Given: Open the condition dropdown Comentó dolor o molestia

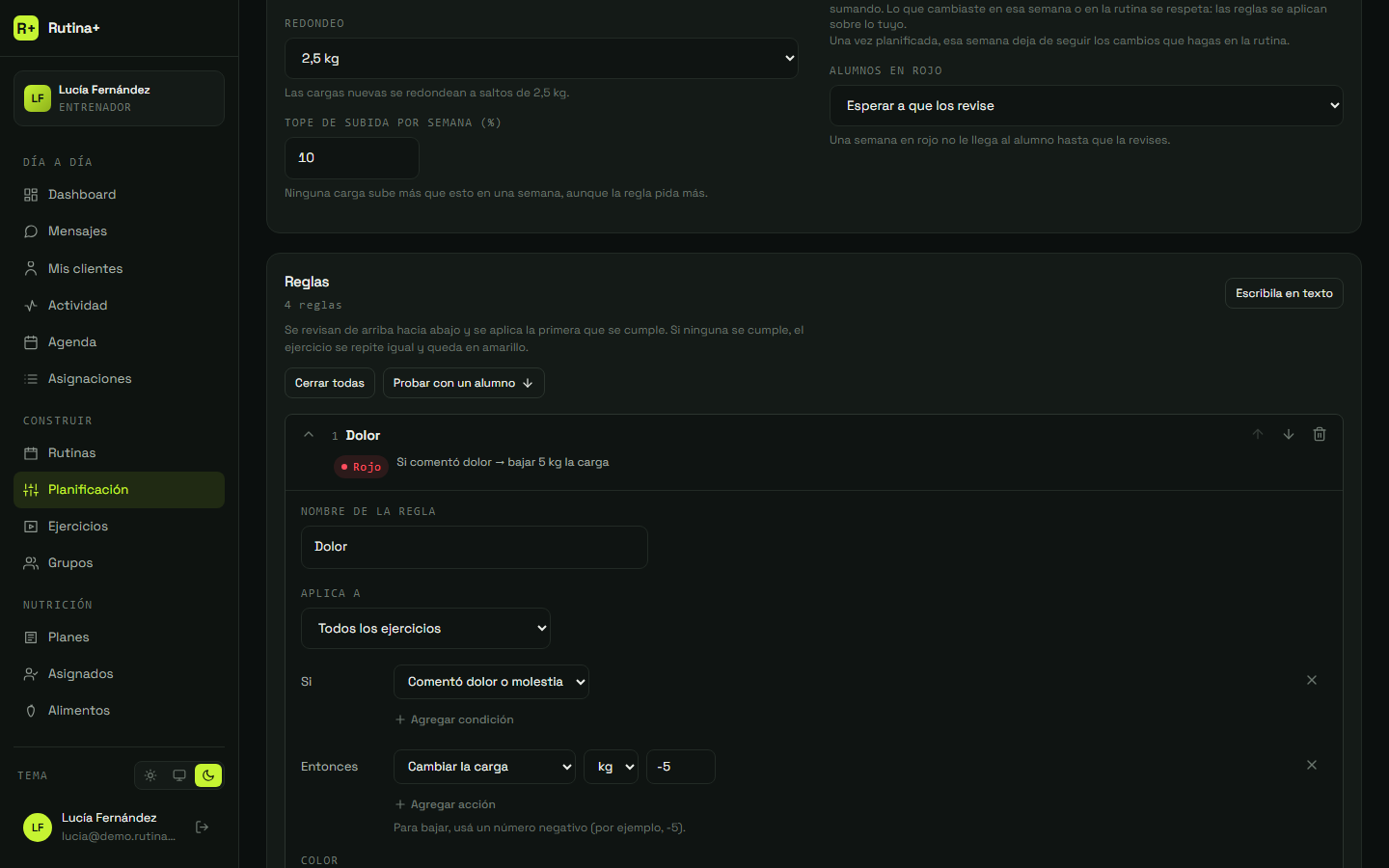Looking at the screenshot, I should pos(491,682).
